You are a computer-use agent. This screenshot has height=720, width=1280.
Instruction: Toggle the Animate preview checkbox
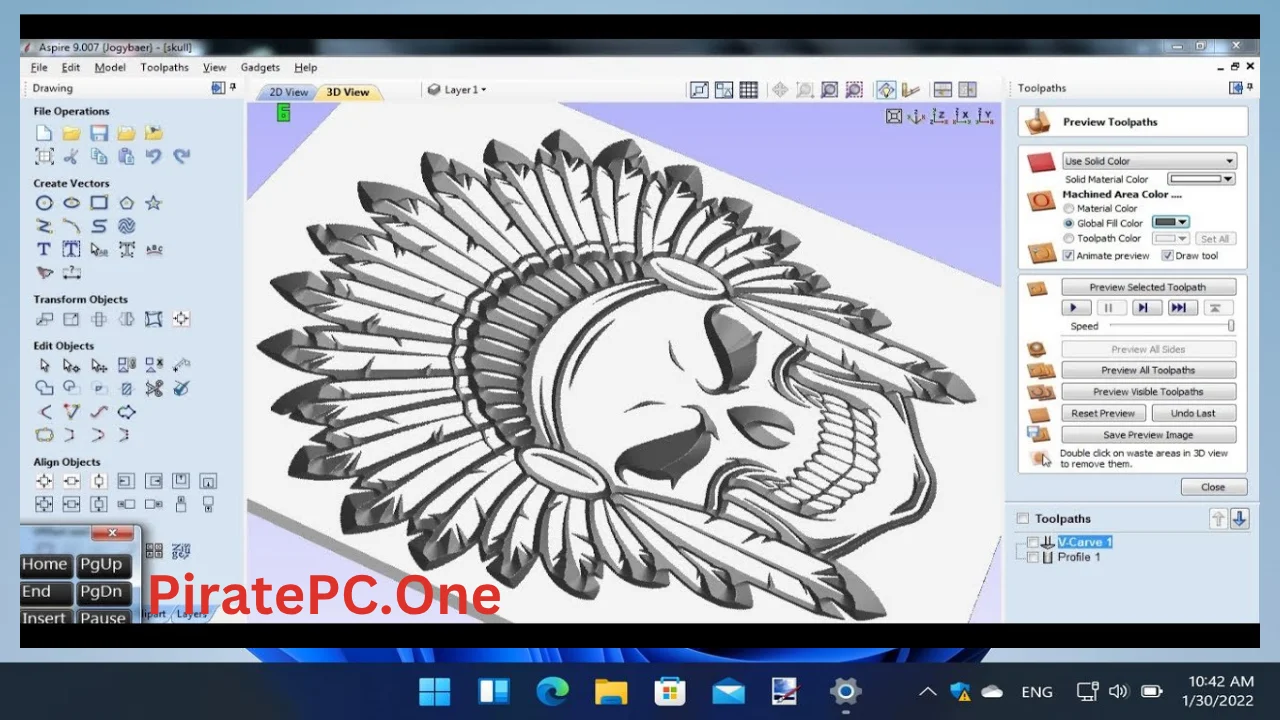point(1069,255)
